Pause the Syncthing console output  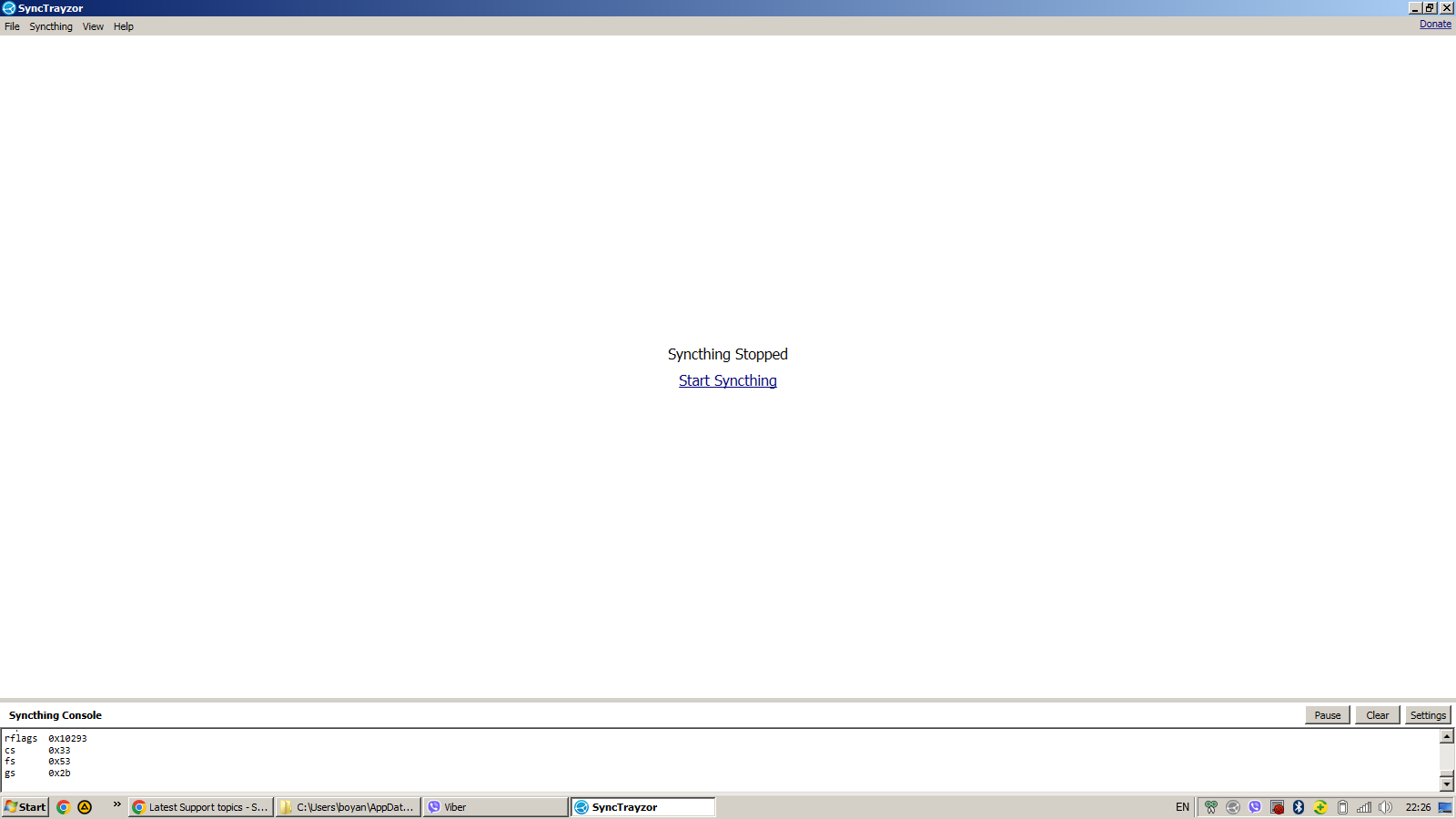[x=1328, y=715]
